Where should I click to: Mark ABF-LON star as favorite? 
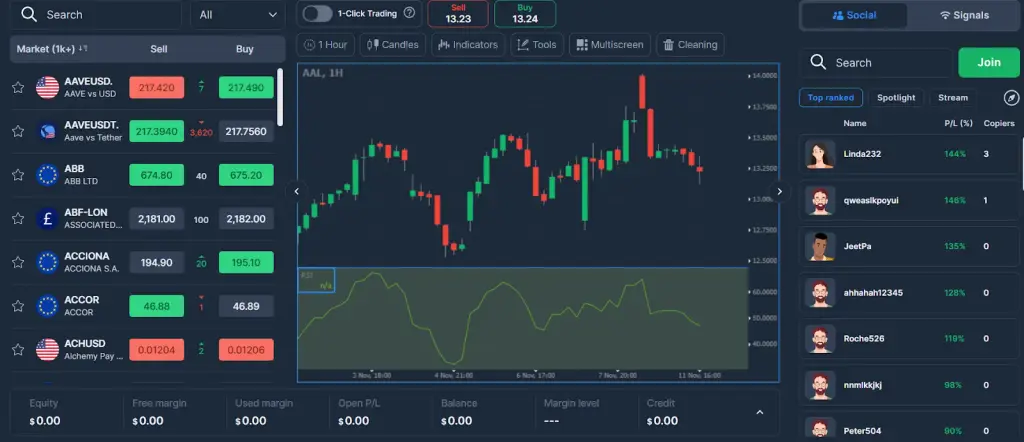18,219
